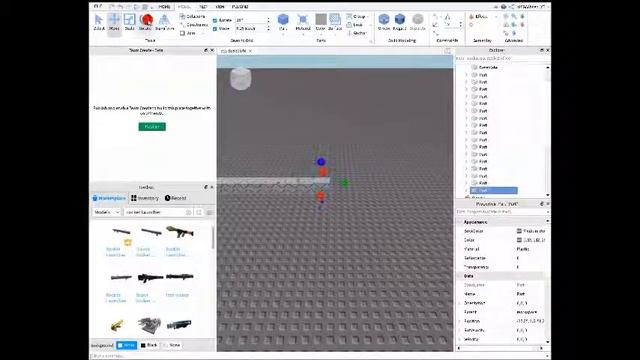Click the BrickColor swatch in Properties
Screen dimensions: 640x360
pos(519,231)
